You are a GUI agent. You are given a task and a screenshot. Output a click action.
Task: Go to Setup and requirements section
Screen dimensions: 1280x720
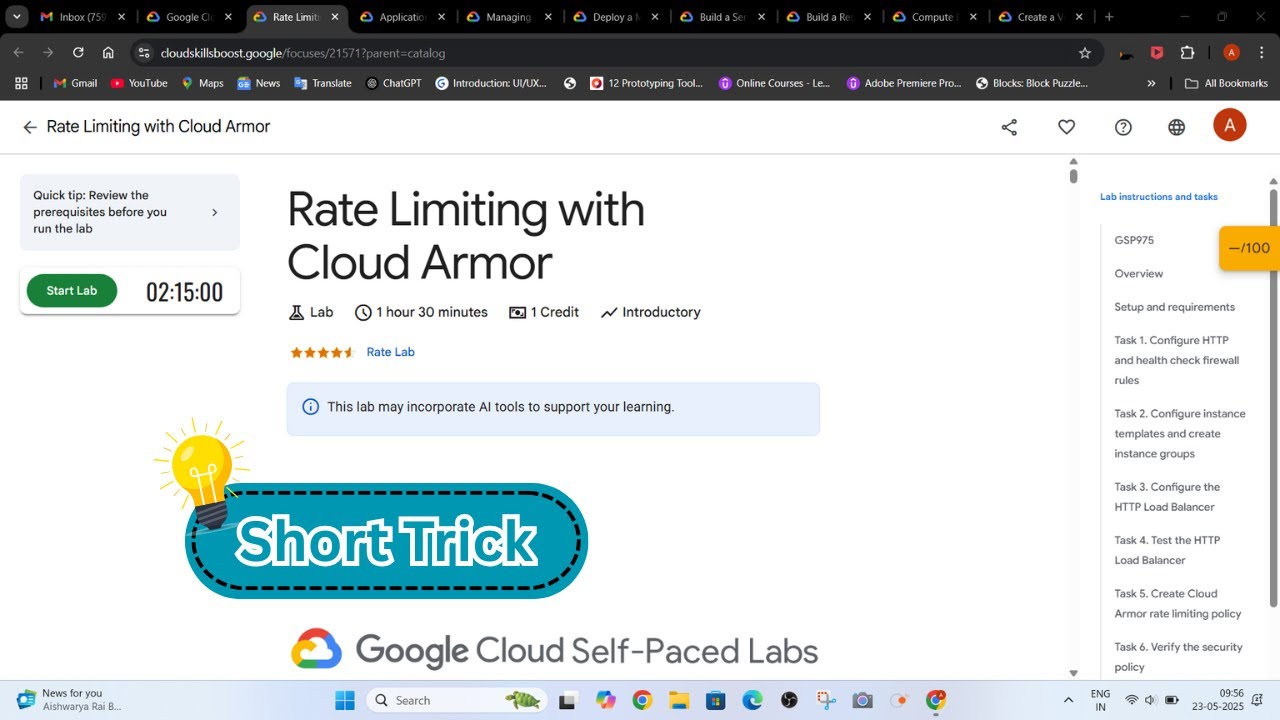tap(1175, 307)
